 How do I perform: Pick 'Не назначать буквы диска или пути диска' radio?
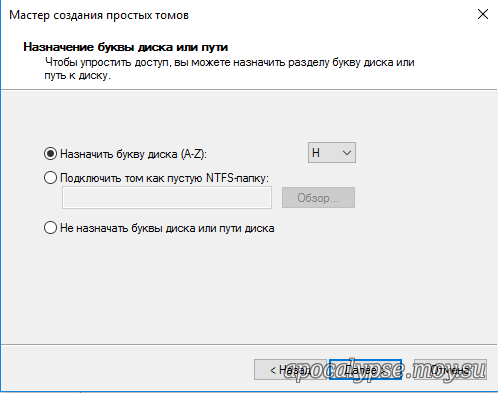click(50, 228)
